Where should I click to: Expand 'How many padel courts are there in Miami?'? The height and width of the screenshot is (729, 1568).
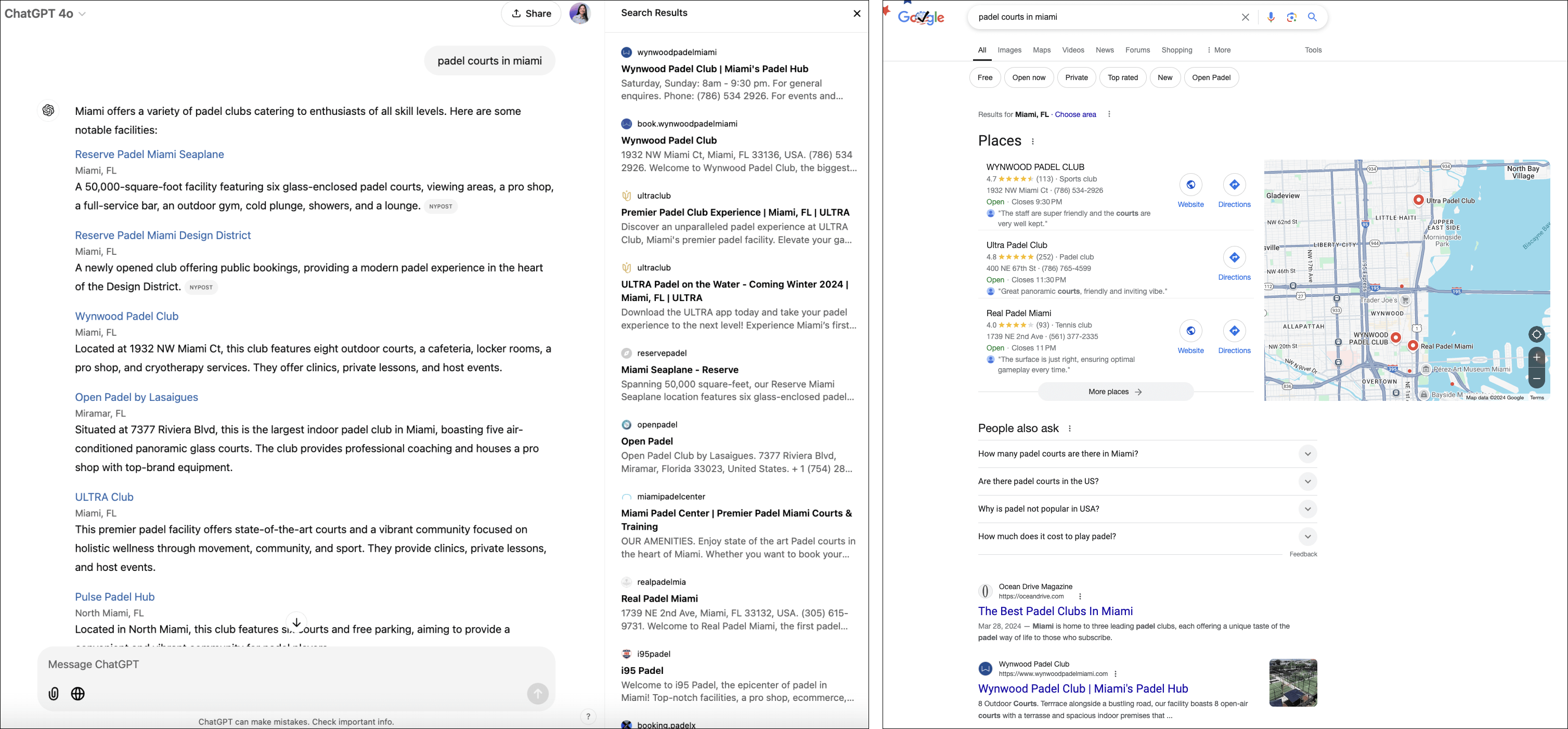[x=1147, y=454]
